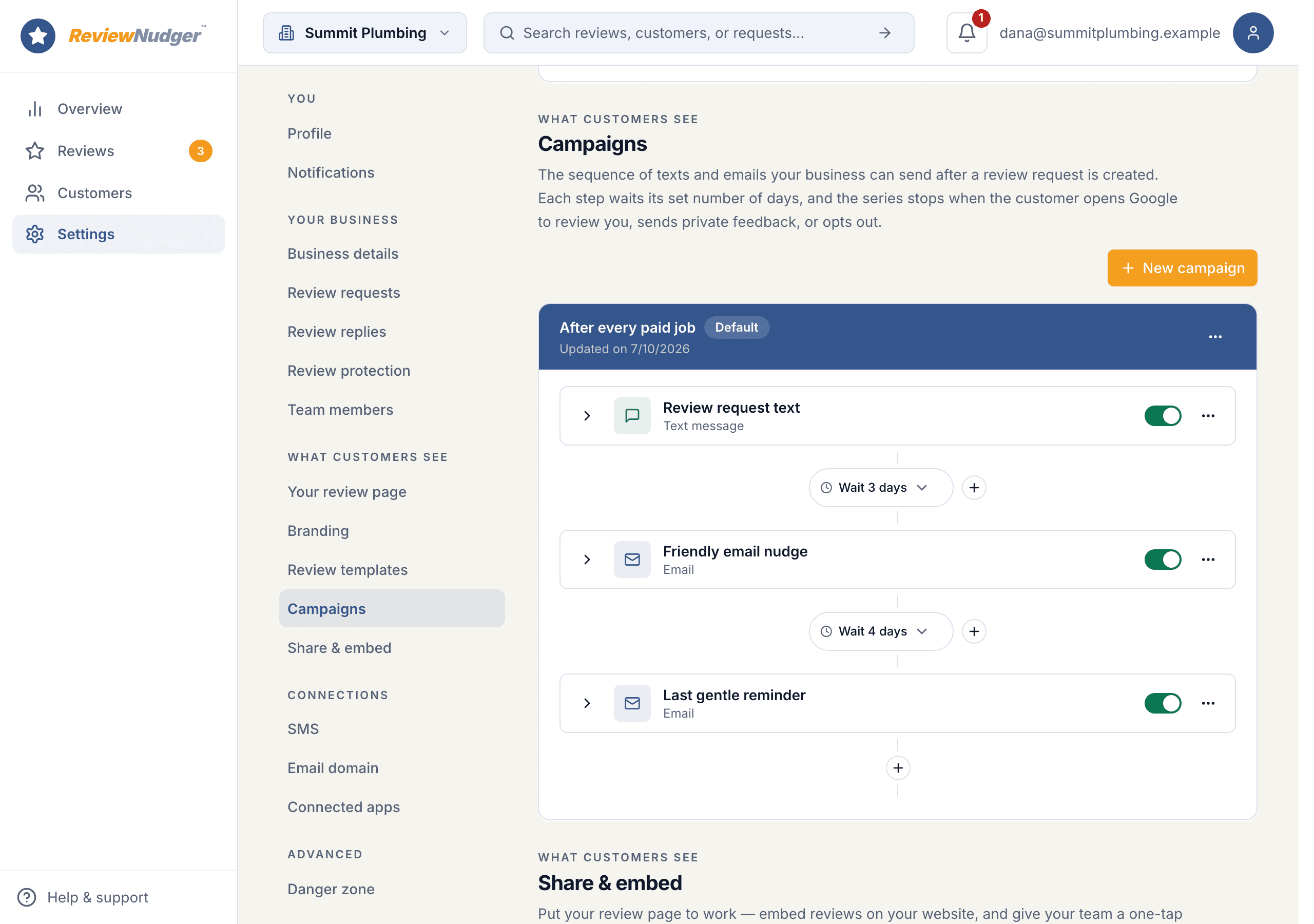Toggle off Last gentle reminder step
Image resolution: width=1314 pixels, height=924 pixels.
(x=1176, y=711)
